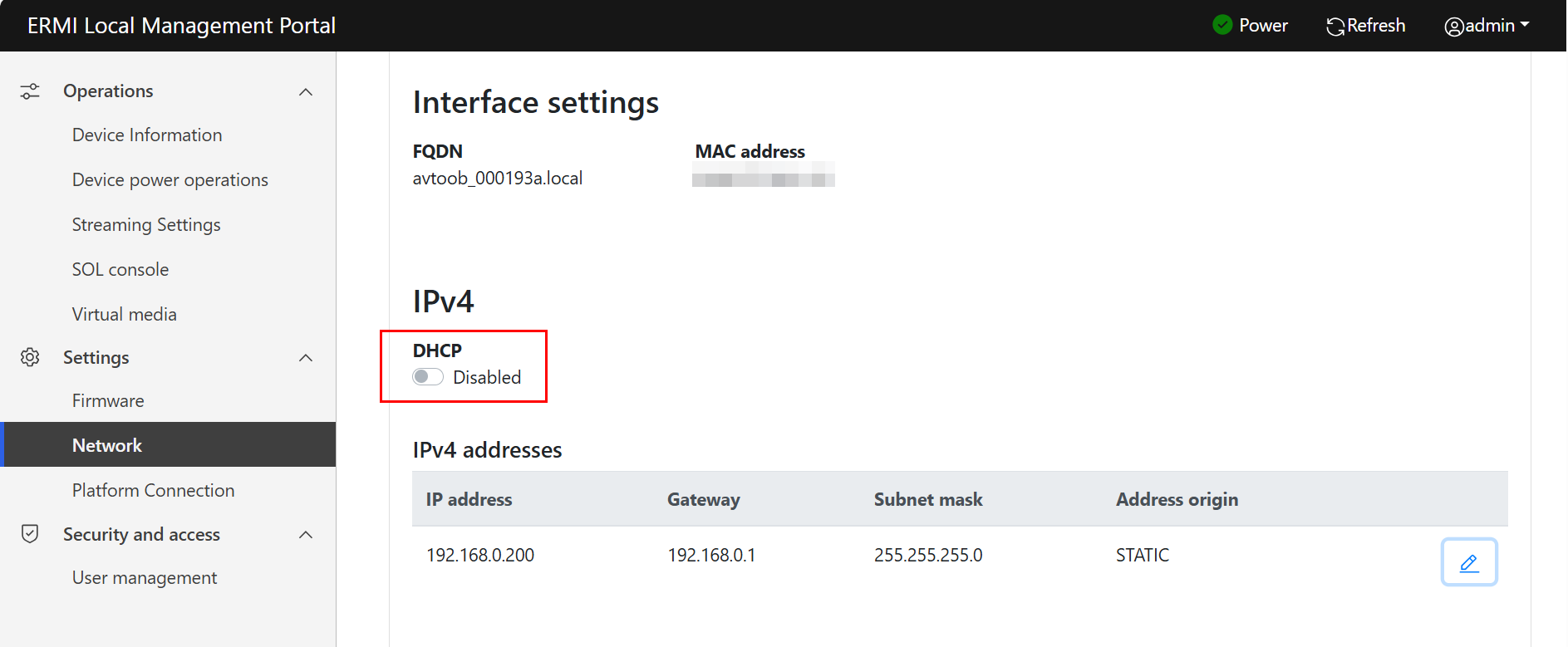Open Device Information page

[x=147, y=135]
